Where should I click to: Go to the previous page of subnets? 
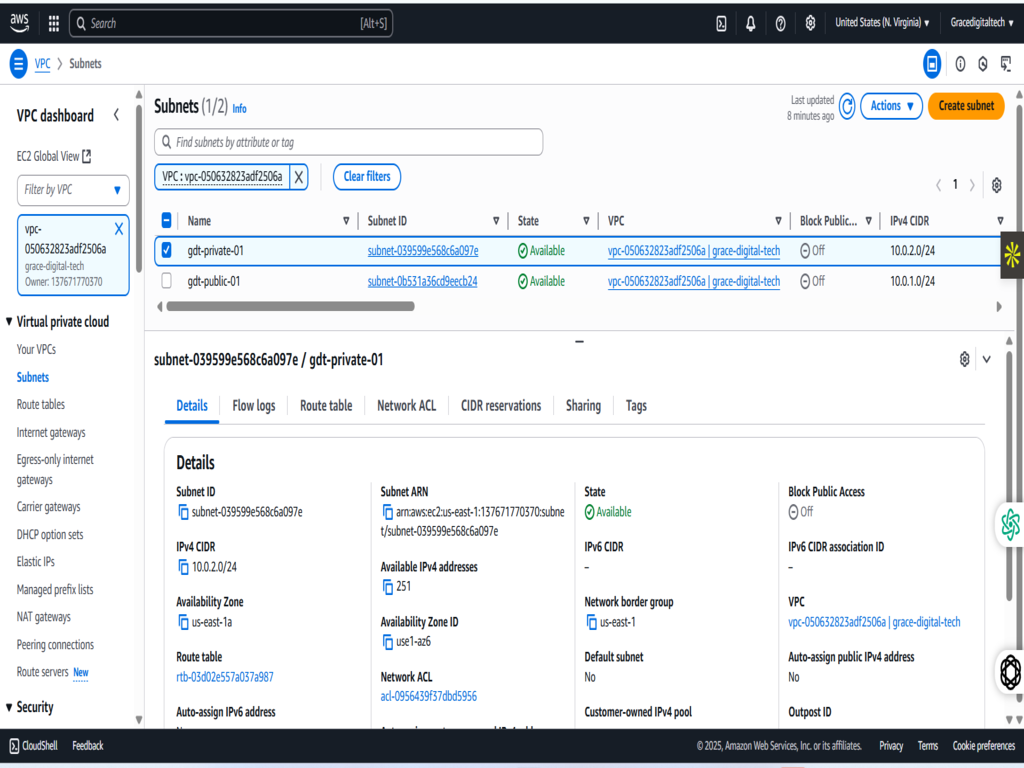click(x=938, y=185)
